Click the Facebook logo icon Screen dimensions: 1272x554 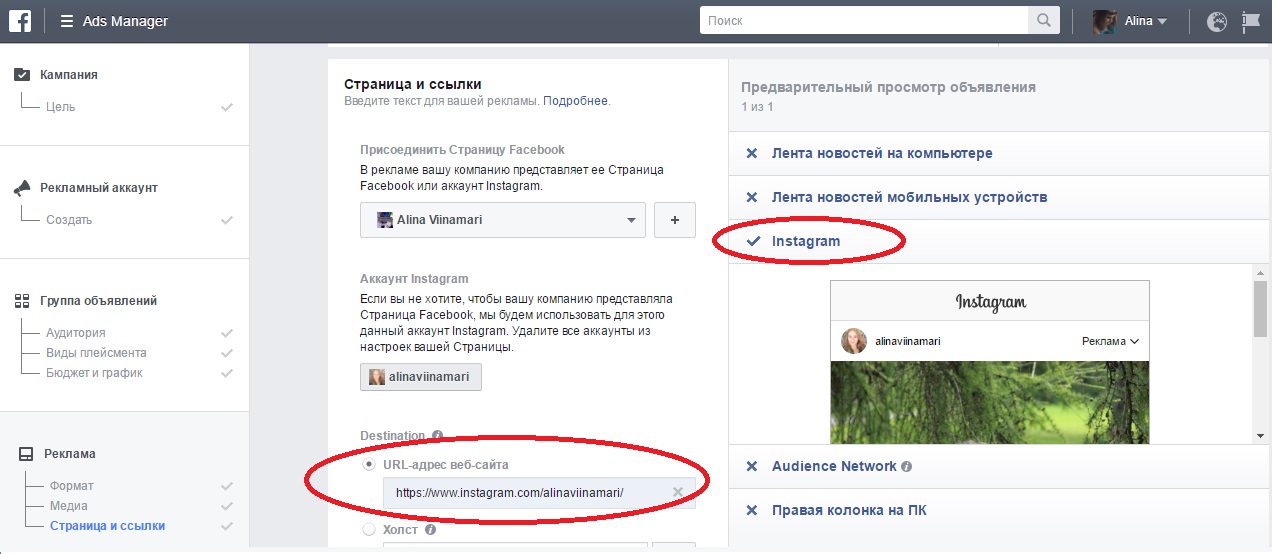tap(22, 21)
